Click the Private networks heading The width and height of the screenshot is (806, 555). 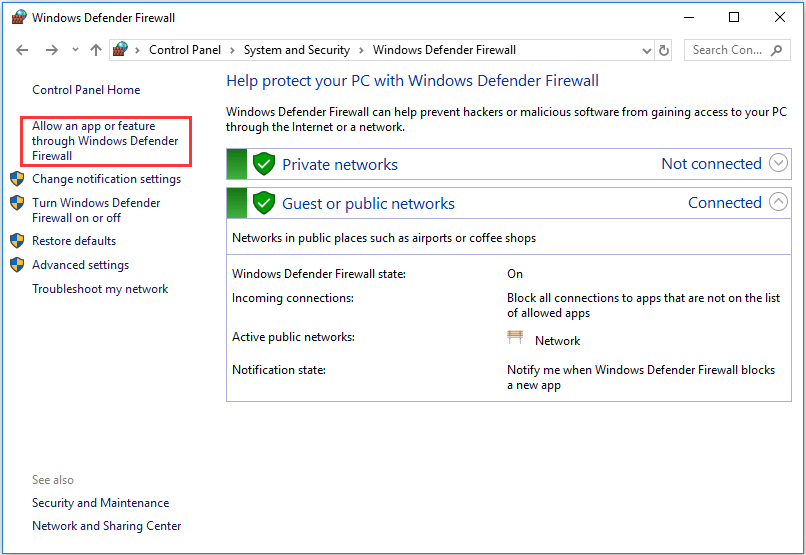point(340,164)
